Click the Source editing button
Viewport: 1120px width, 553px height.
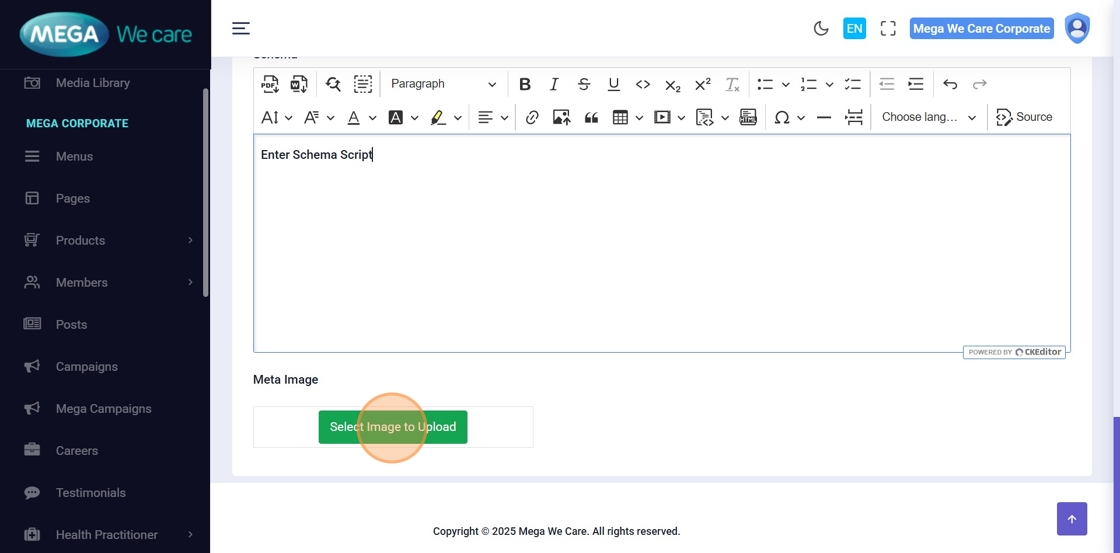[x=1024, y=118]
